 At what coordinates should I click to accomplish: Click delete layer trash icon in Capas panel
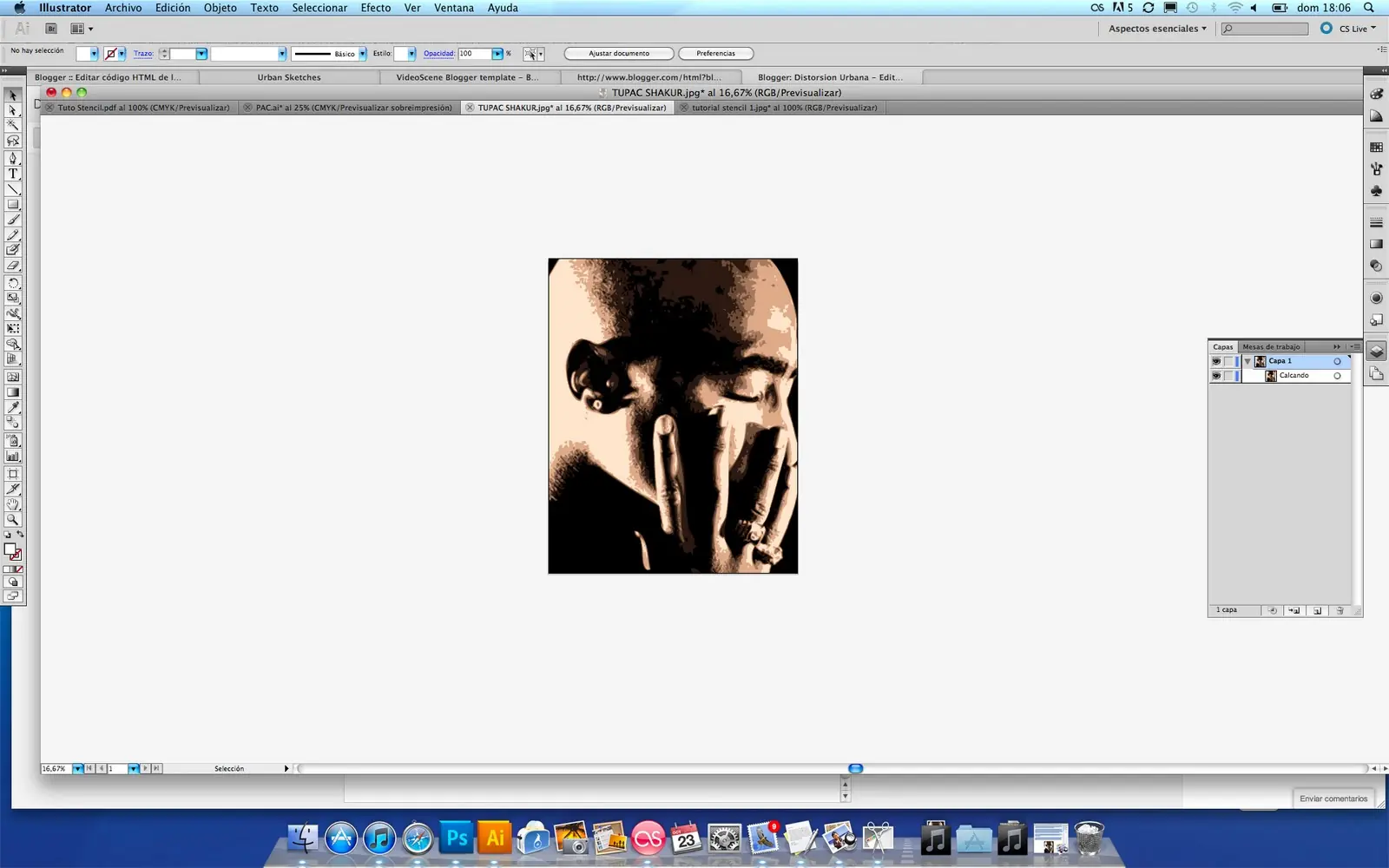1340,610
